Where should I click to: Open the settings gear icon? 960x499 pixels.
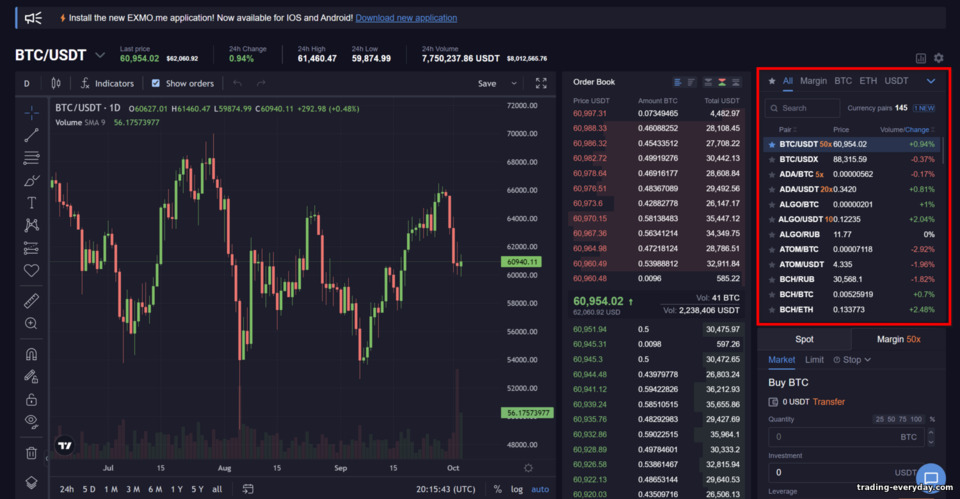click(x=939, y=58)
